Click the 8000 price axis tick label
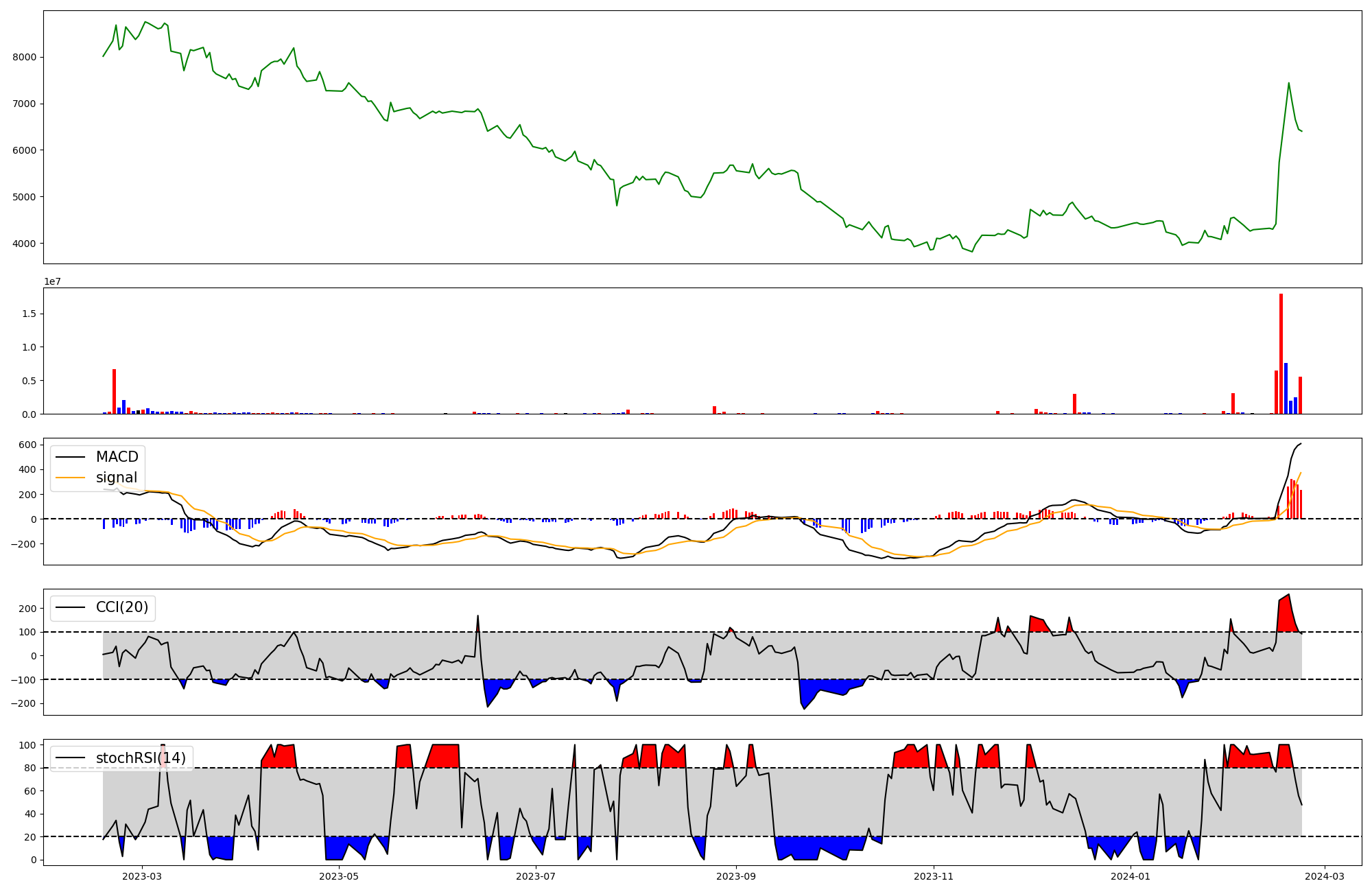Viewport: 1372px width, 892px height. coord(24,57)
